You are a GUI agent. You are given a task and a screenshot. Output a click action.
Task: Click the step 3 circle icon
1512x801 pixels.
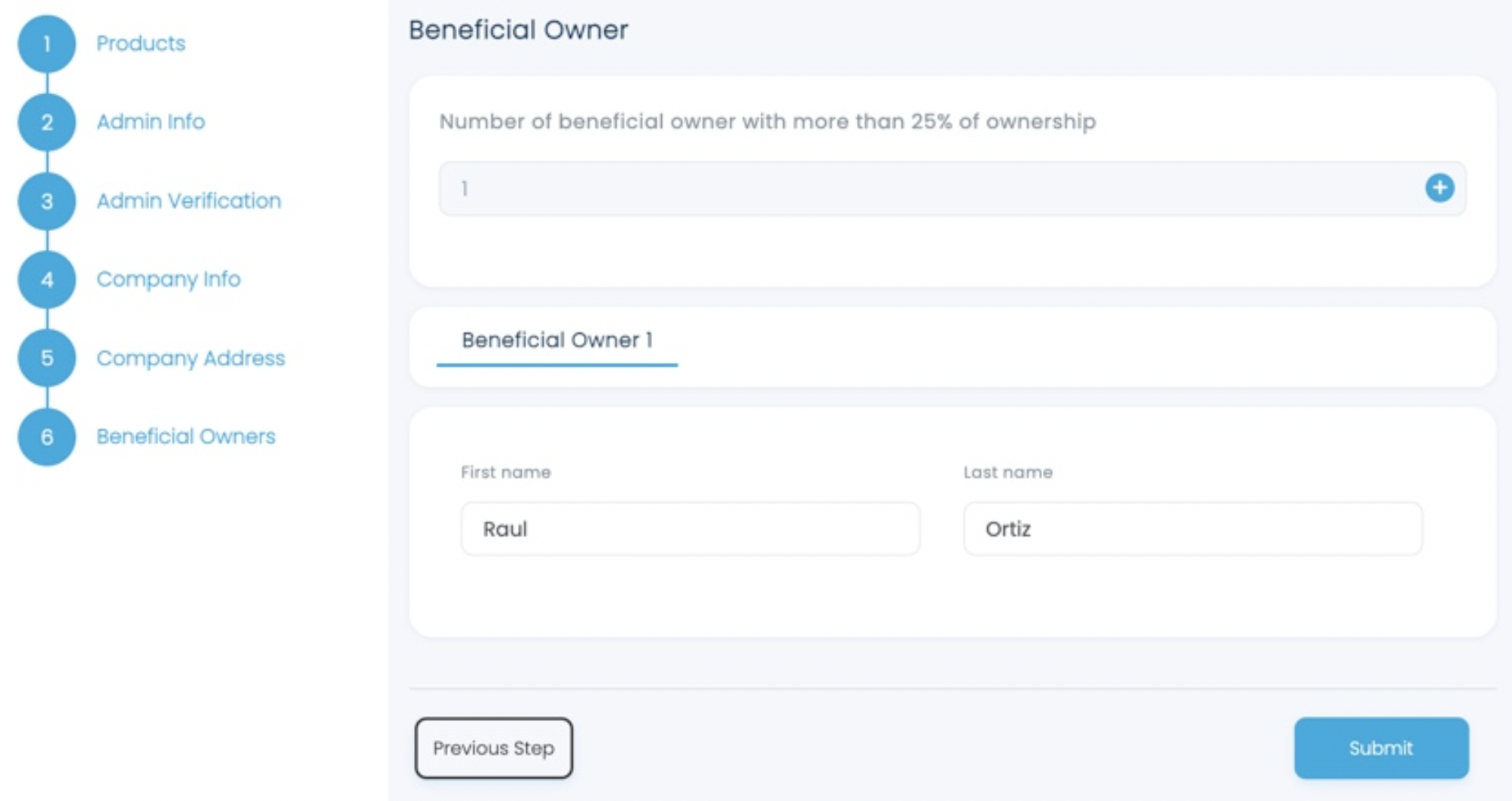[x=47, y=201]
